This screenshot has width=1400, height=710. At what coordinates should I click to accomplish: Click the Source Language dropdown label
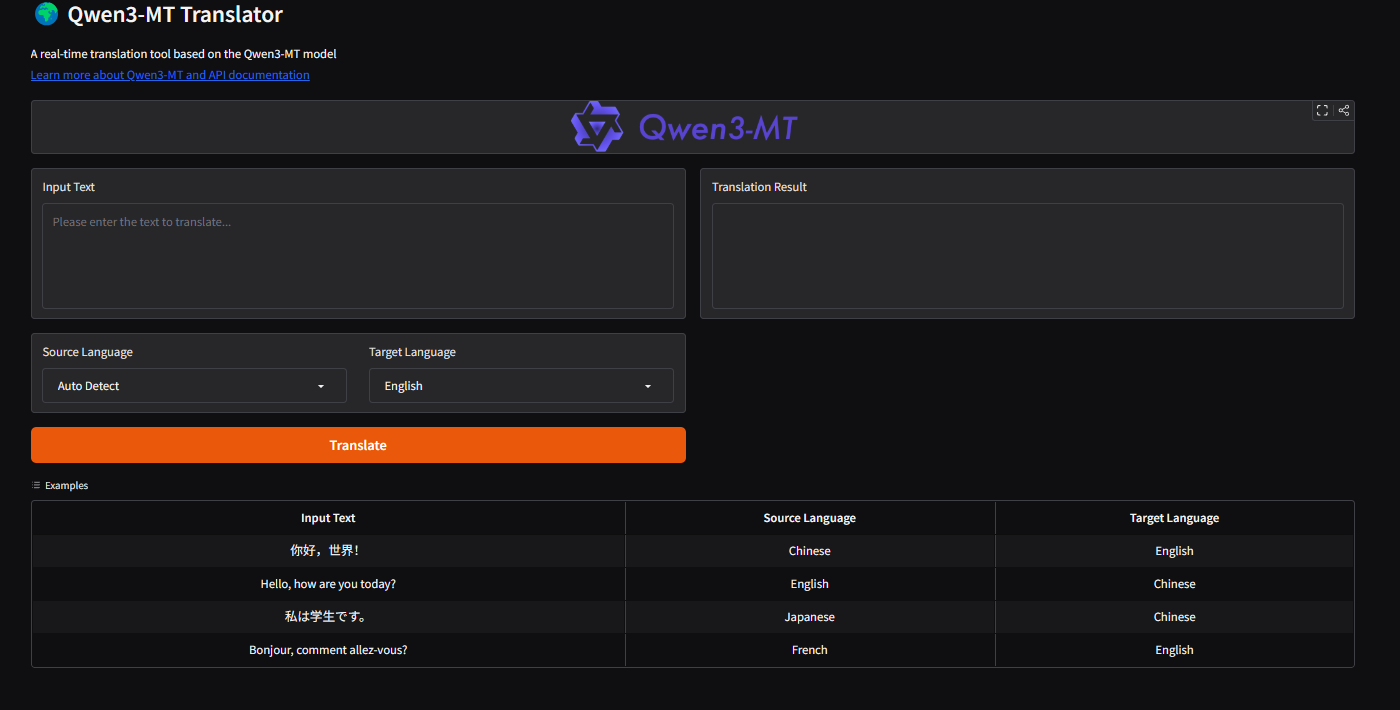[88, 352]
